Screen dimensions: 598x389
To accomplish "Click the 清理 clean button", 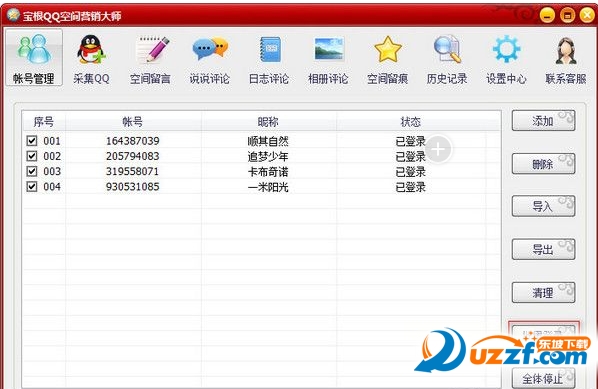I will tap(543, 293).
